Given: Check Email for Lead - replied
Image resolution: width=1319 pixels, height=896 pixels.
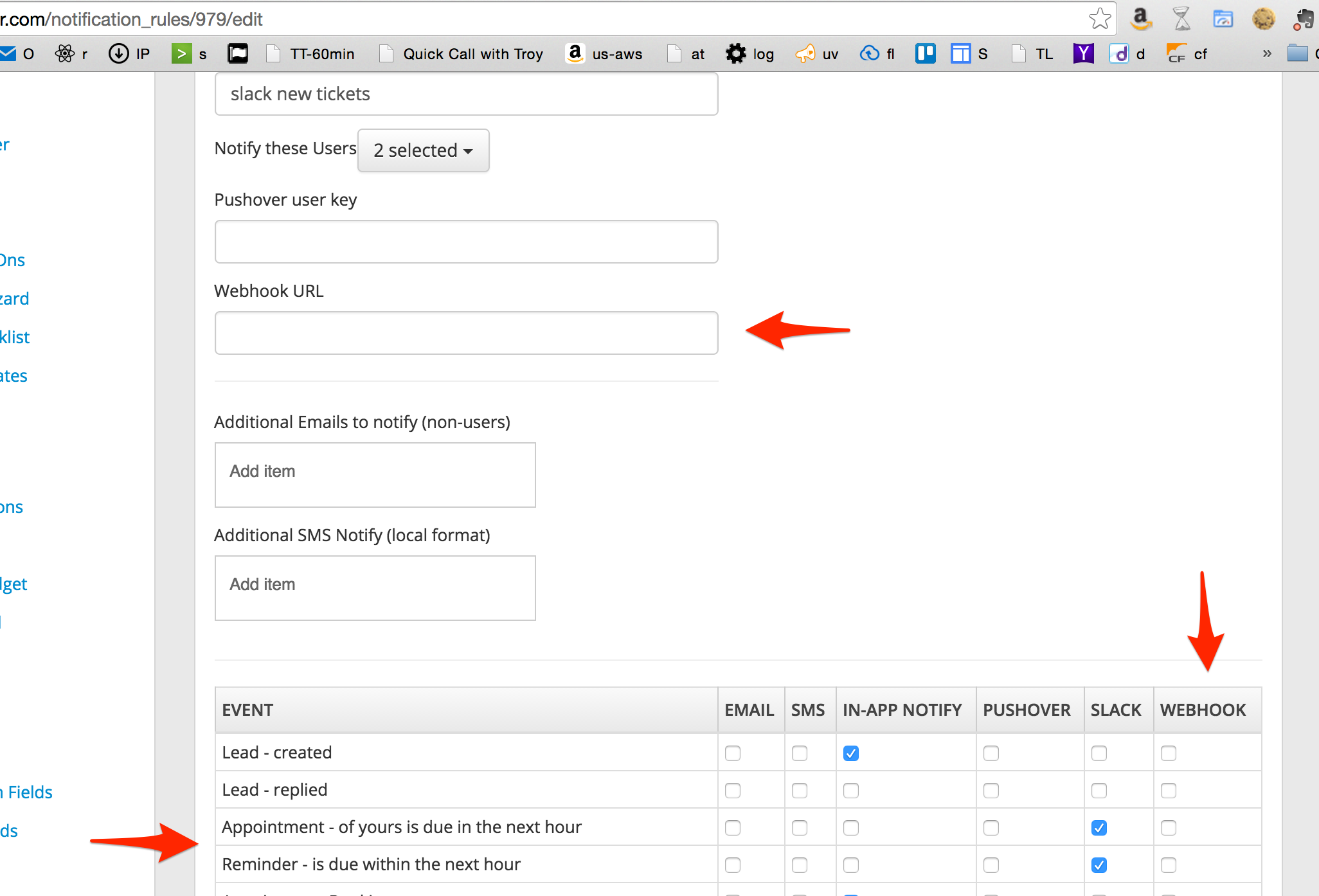Looking at the screenshot, I should click(732, 791).
